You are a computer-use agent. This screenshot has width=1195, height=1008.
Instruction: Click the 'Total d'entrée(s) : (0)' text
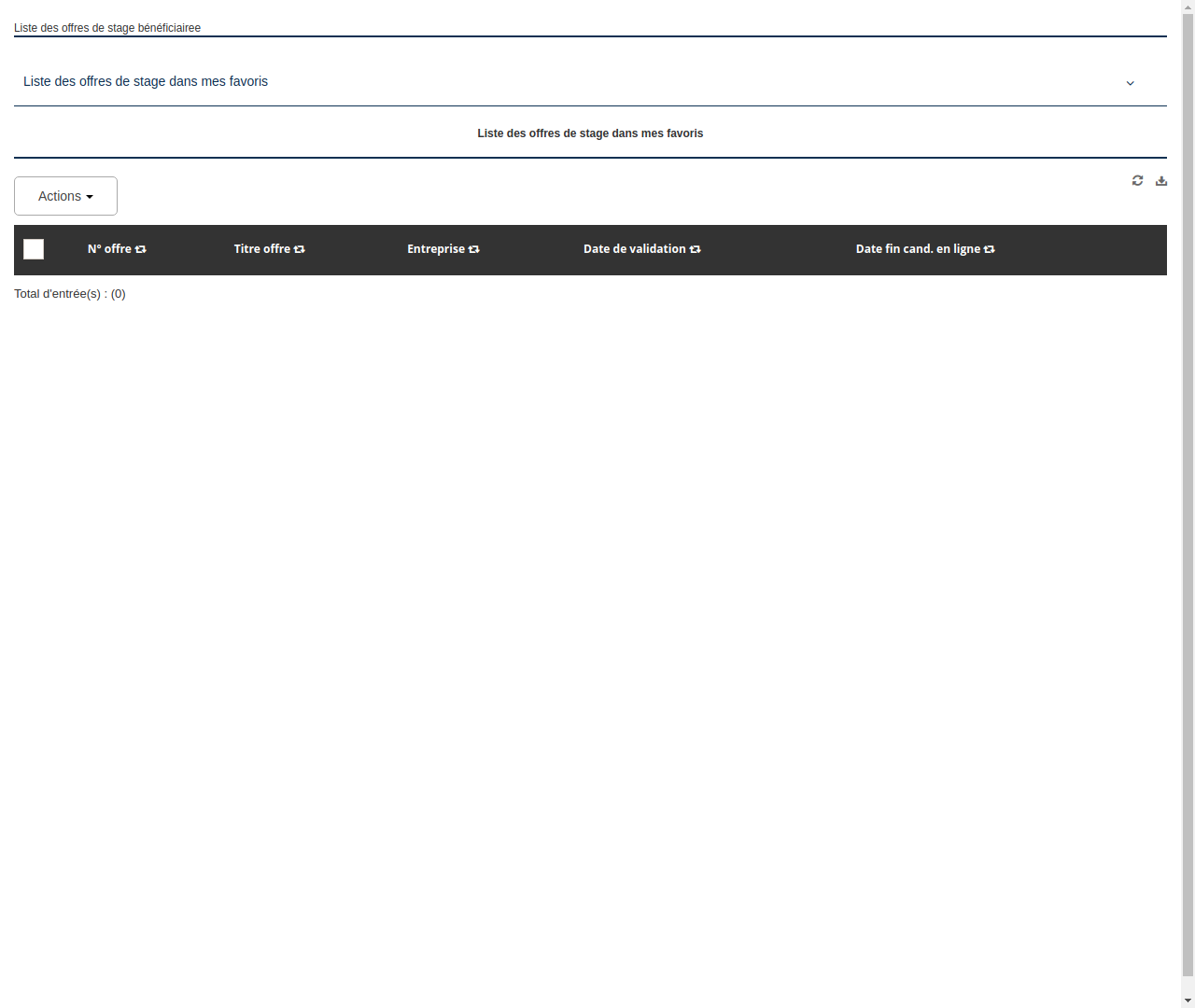click(70, 293)
